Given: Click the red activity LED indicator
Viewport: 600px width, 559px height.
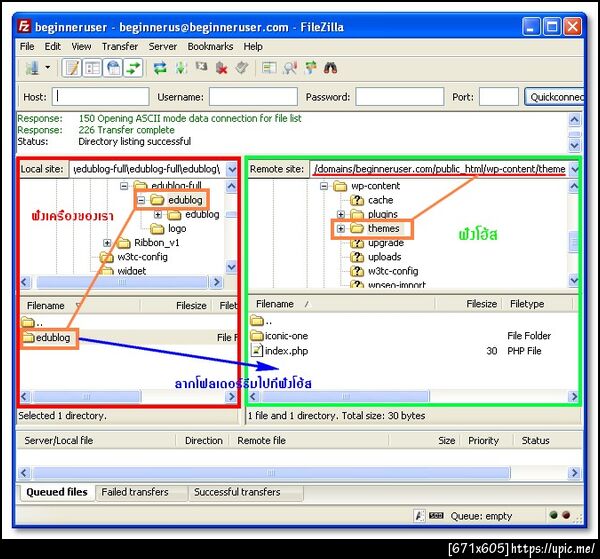Looking at the screenshot, I should [566, 515].
